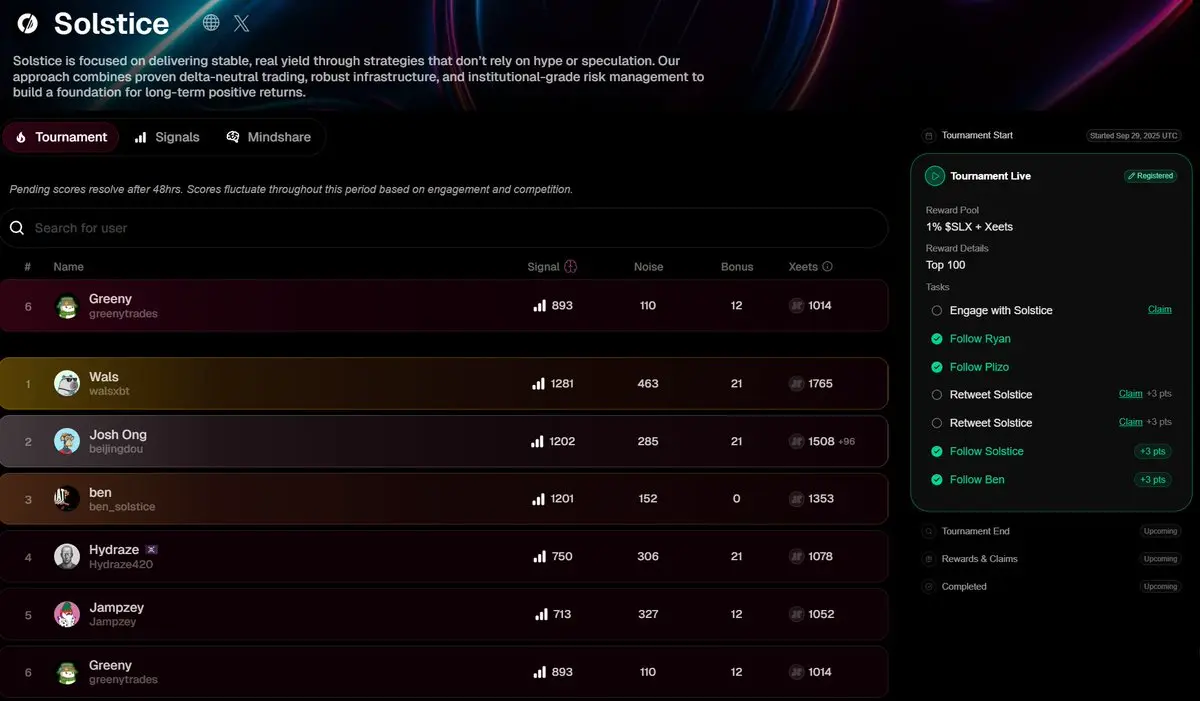This screenshot has width=1200, height=701.
Task: Click the magnifier icon in the search bar
Action: [x=17, y=228]
